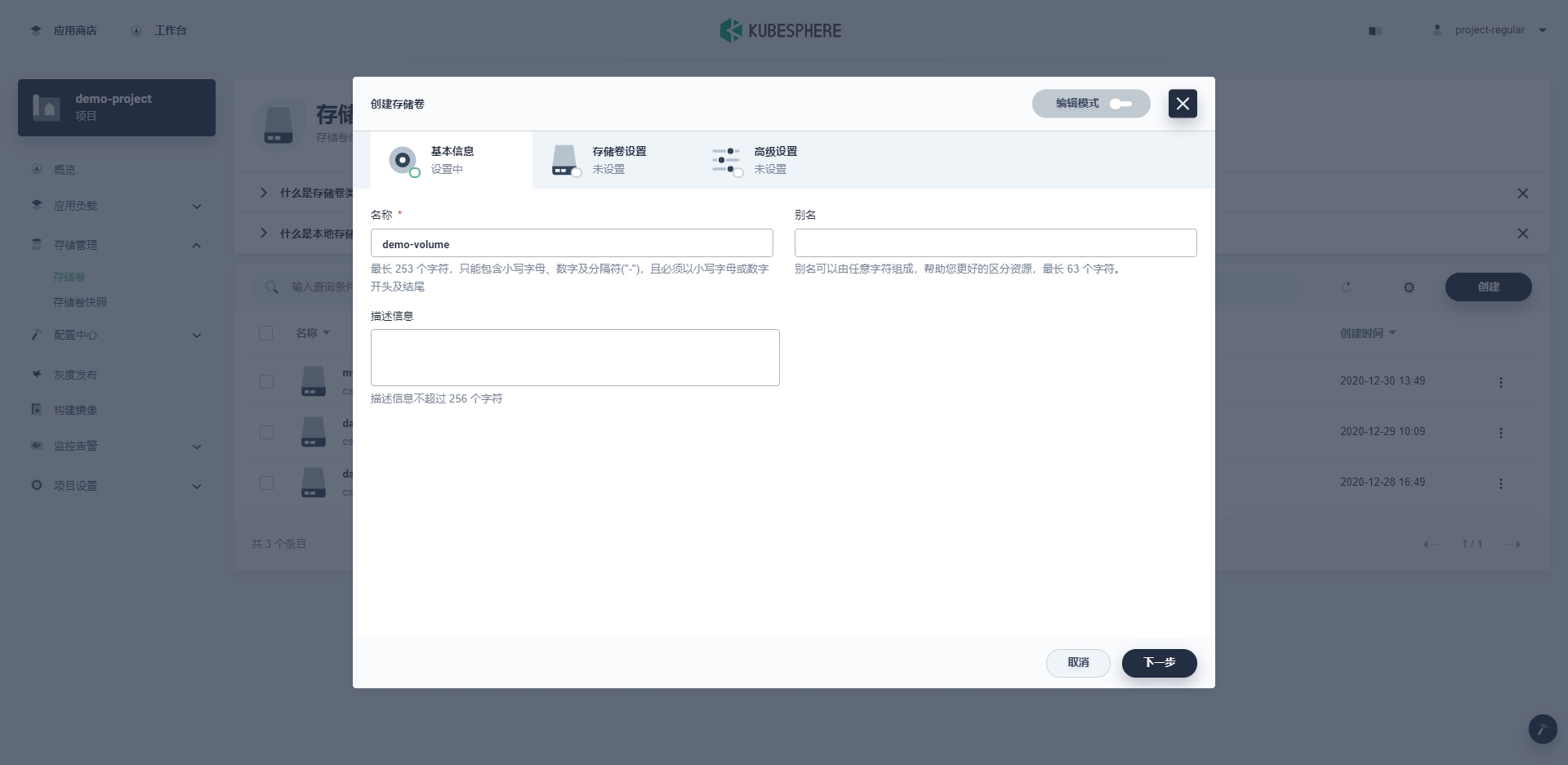Check the select-all checkbox in the list header

[266, 333]
